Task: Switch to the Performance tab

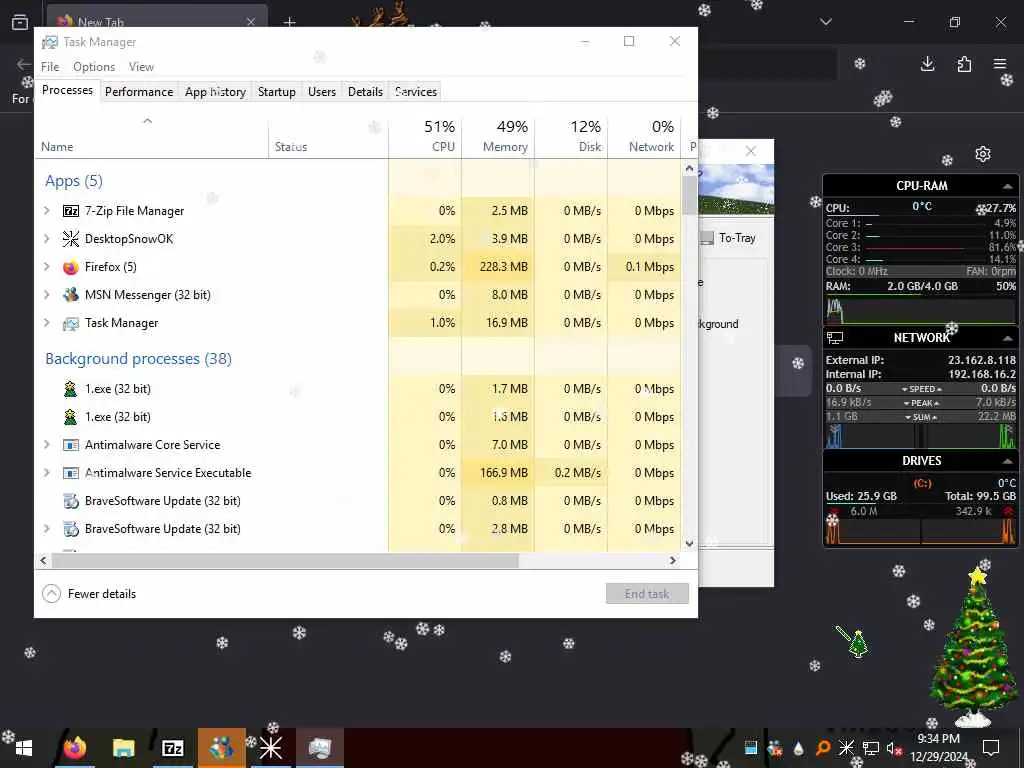Action: [139, 91]
